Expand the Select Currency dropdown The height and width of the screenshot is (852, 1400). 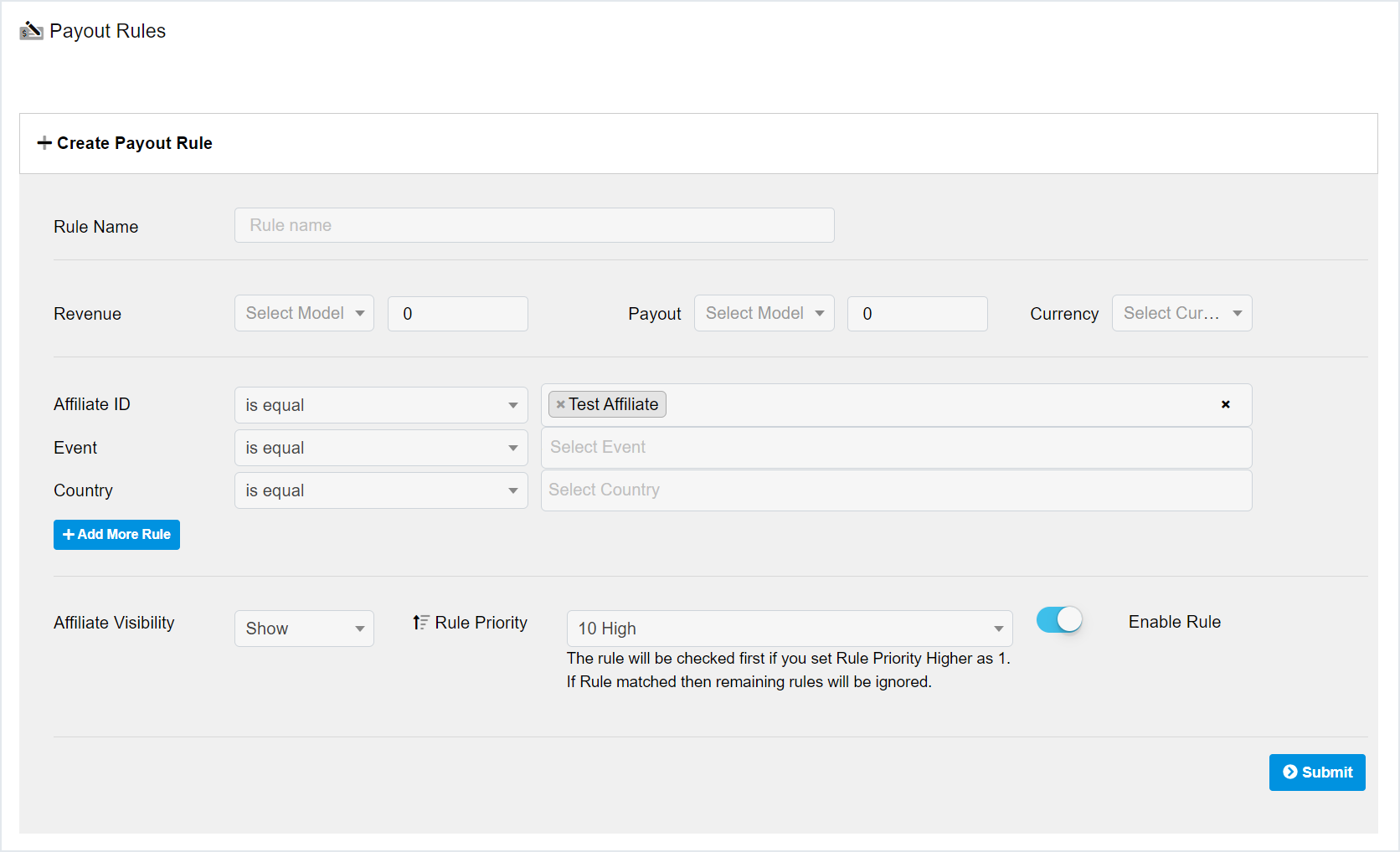pos(1181,313)
